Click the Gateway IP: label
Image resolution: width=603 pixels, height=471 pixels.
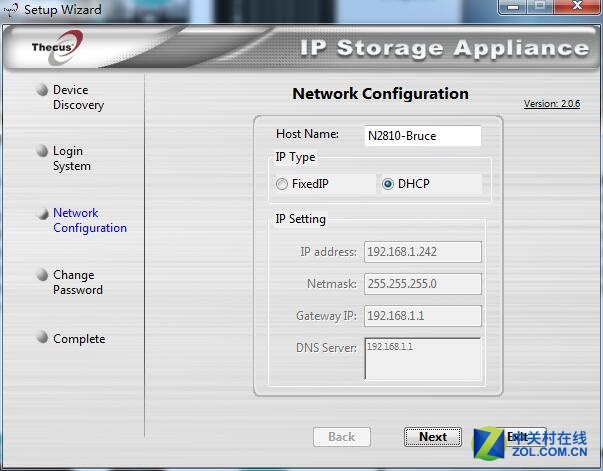[x=326, y=316]
